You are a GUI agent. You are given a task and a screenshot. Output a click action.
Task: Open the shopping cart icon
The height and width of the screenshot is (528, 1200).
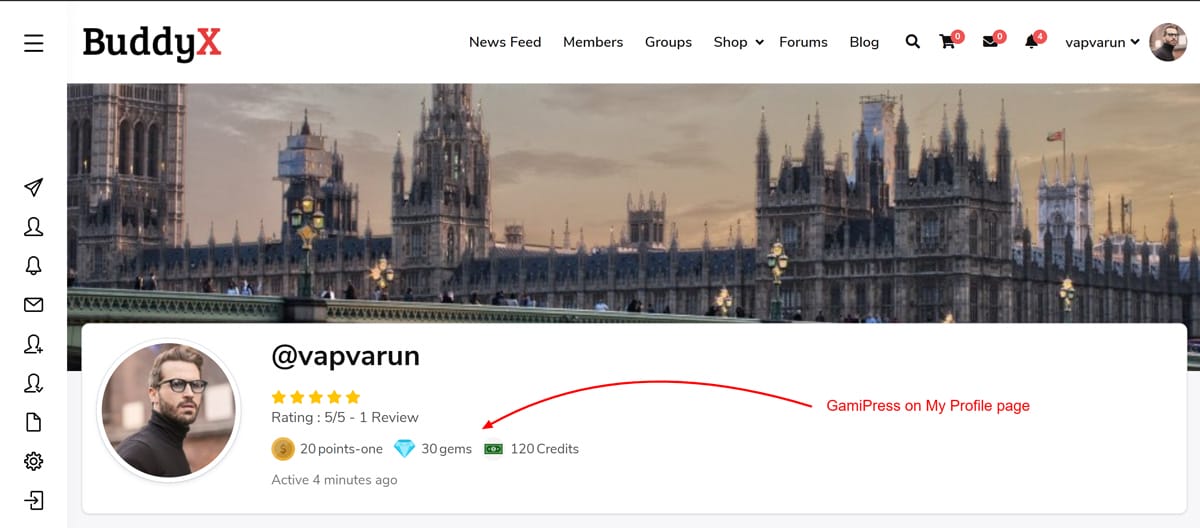tap(947, 42)
